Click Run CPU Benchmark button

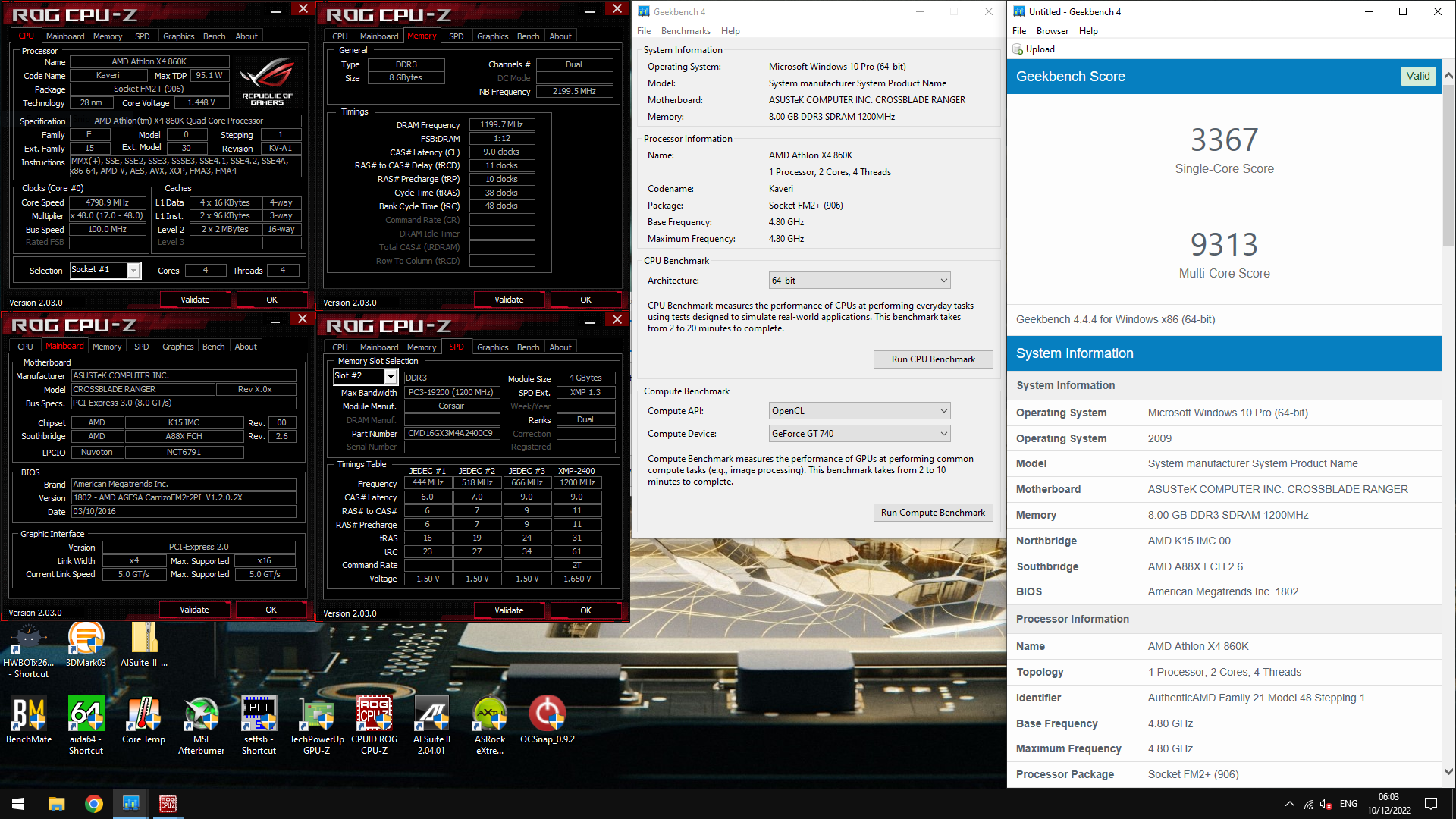tap(933, 359)
